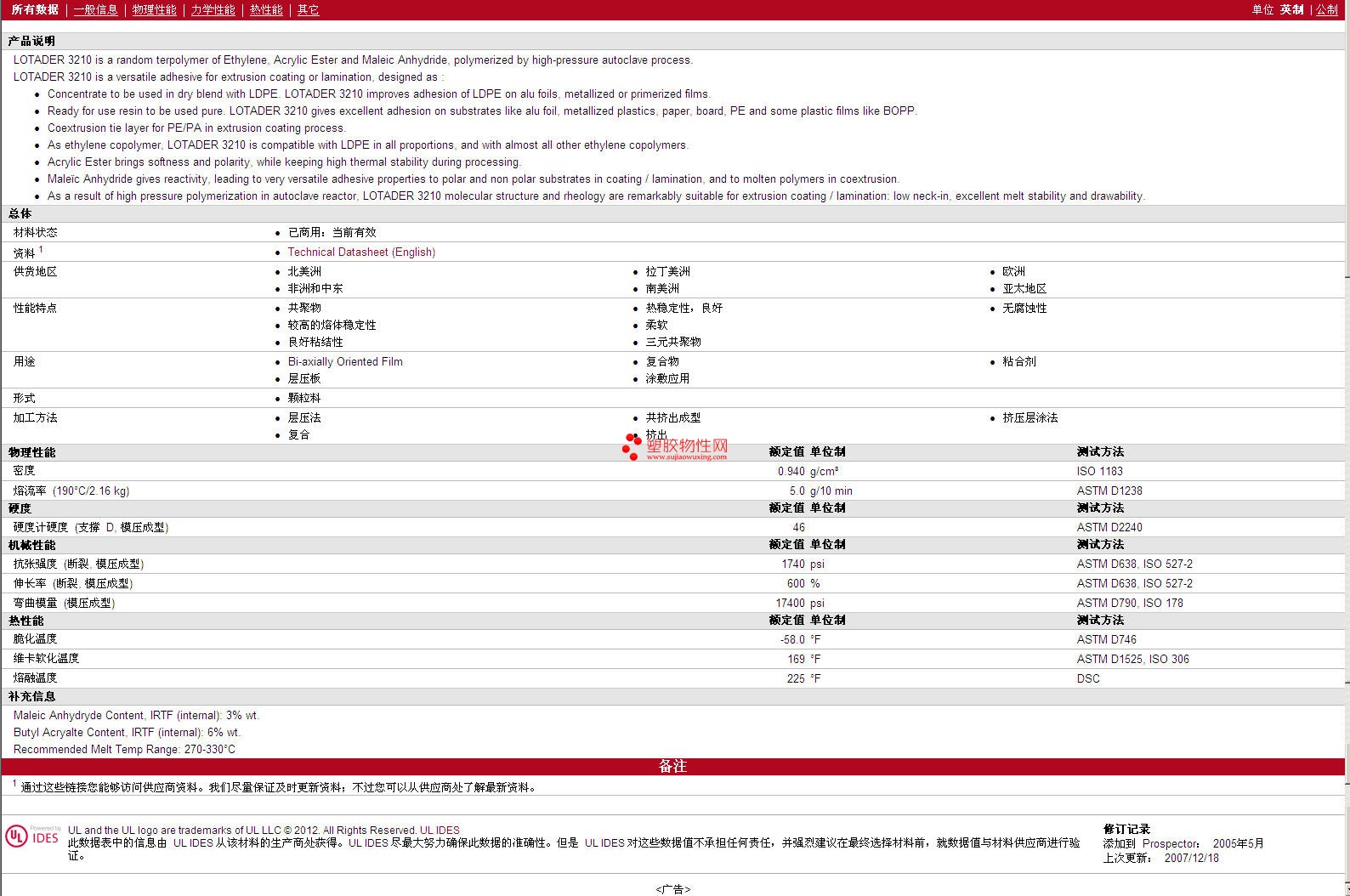This screenshot has width=1350, height=896.
Task: Follow the Bi-axially Oriented Film link
Action: (345, 362)
